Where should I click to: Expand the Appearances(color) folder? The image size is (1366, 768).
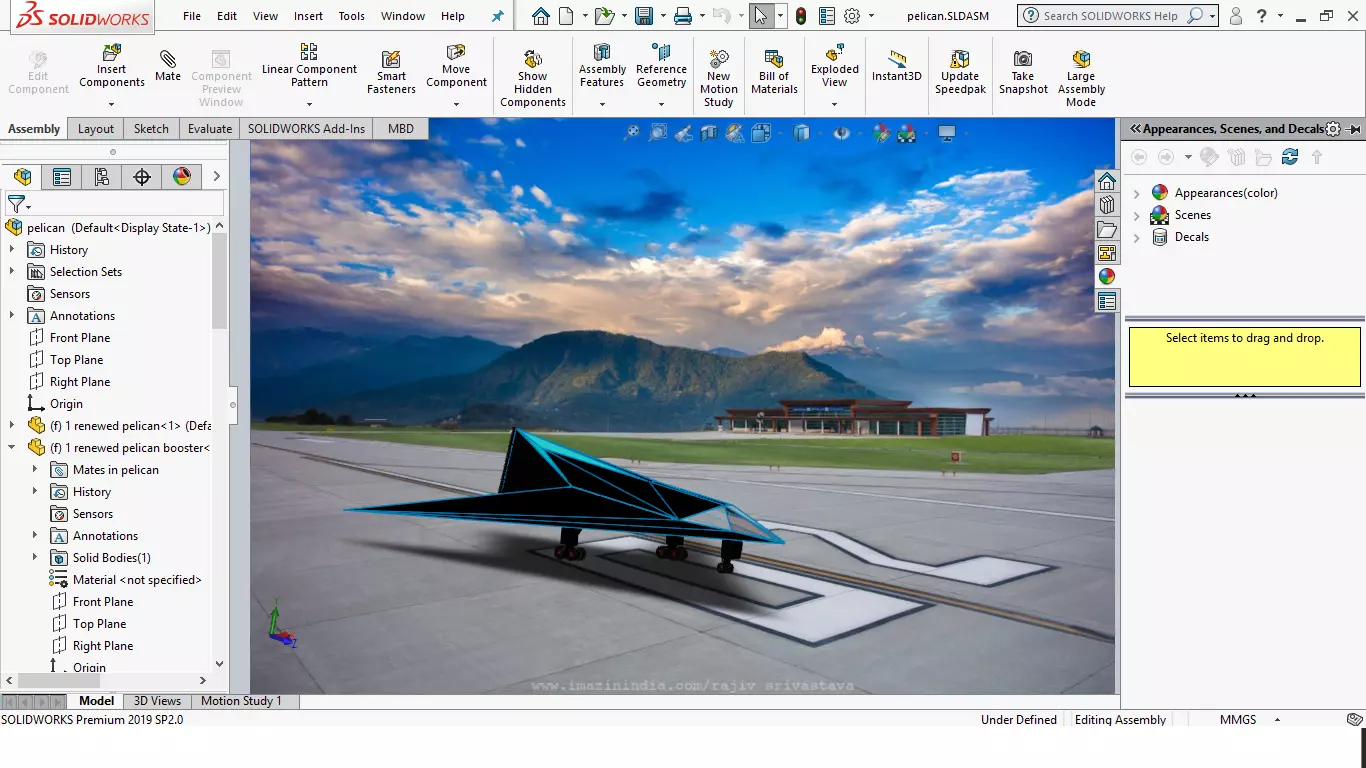1137,193
